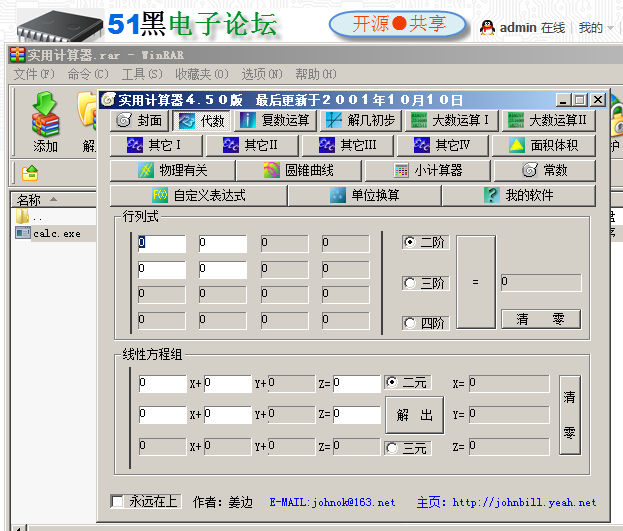Click the = determinant compute button
Screen dimensions: 623x531
[476, 282]
